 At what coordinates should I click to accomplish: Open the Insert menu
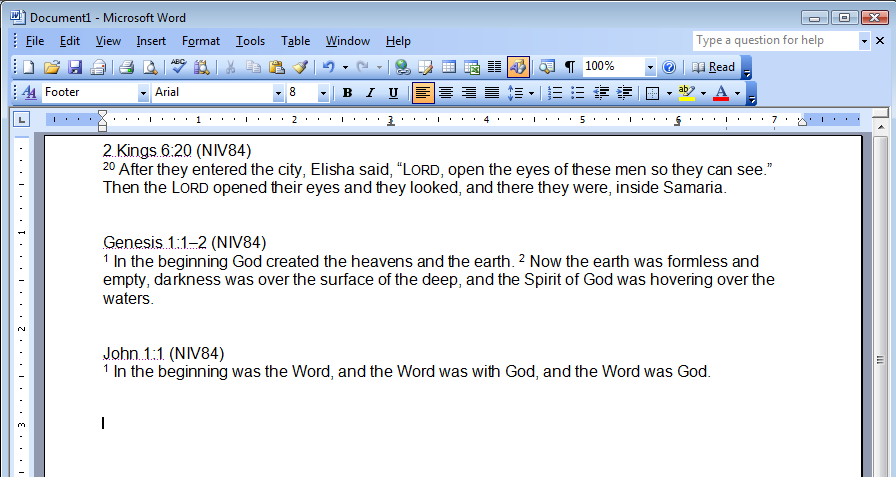[151, 41]
